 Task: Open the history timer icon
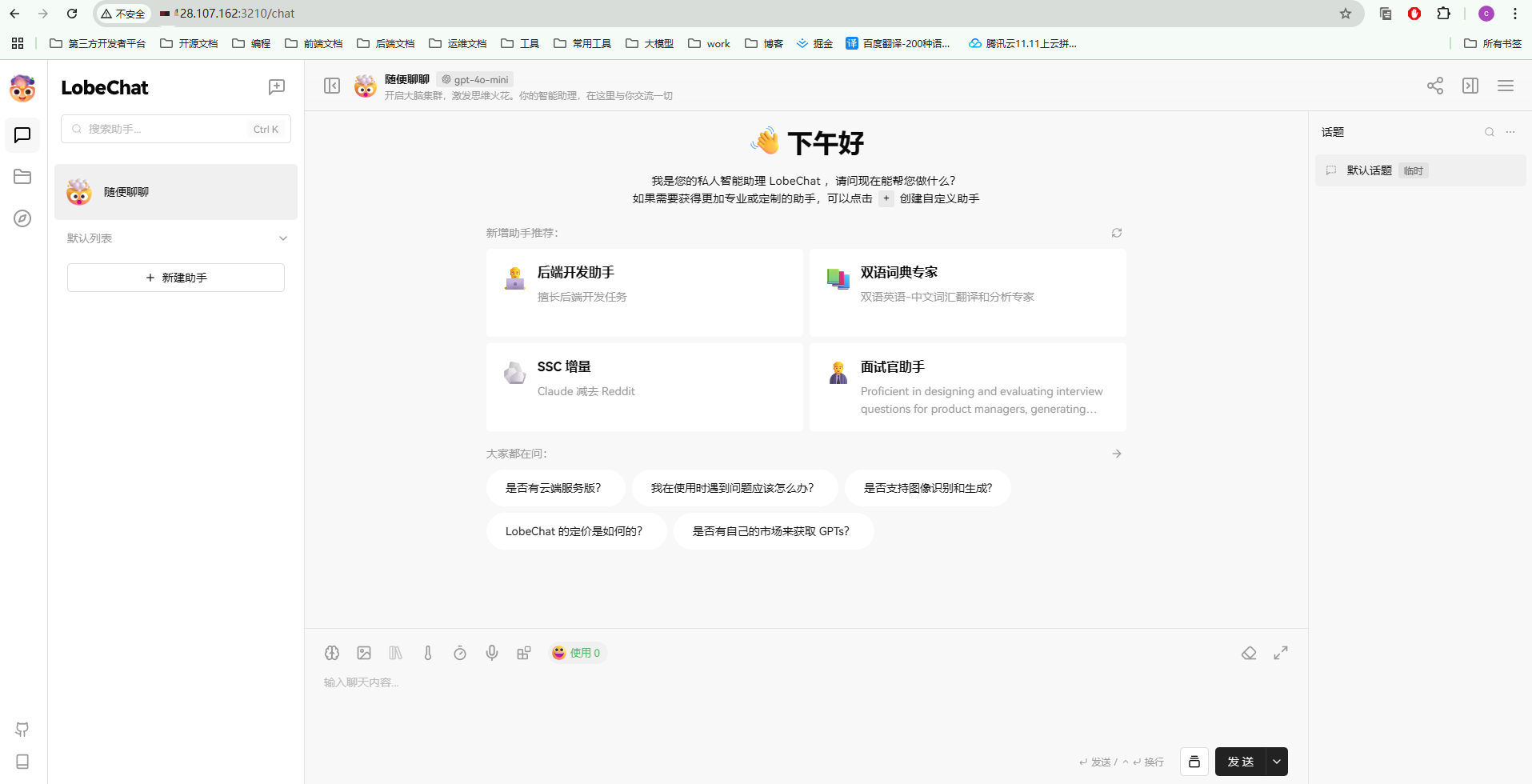click(x=460, y=653)
